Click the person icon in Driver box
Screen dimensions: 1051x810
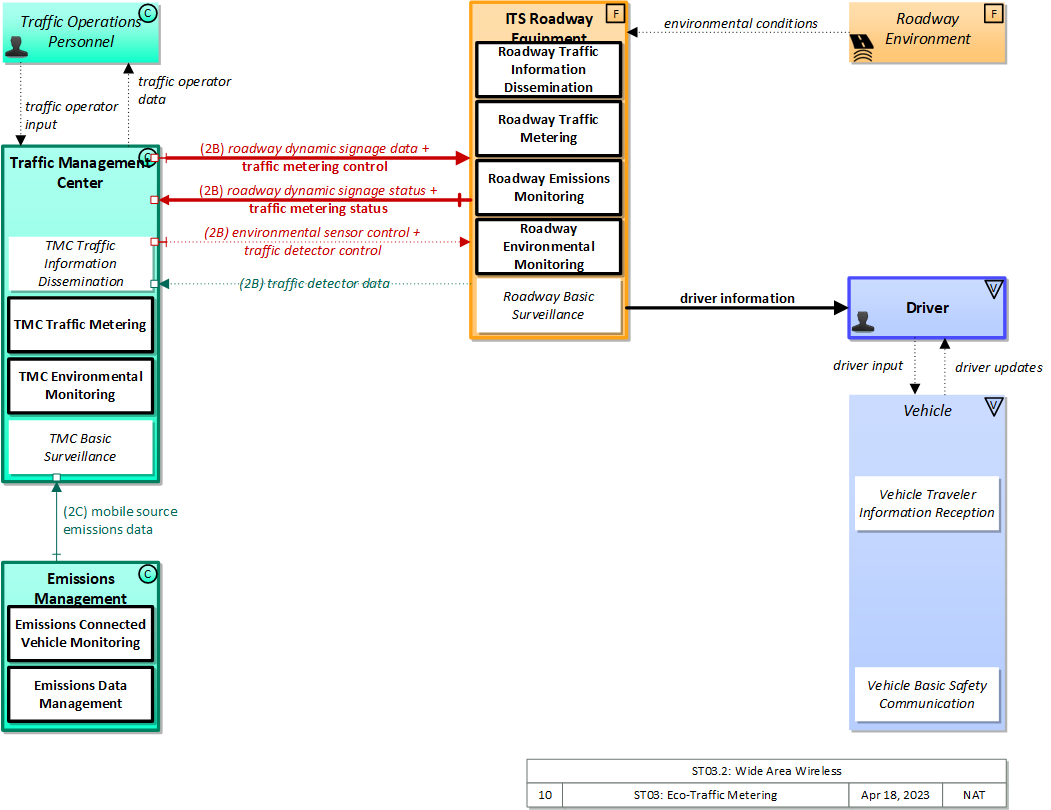(x=863, y=321)
